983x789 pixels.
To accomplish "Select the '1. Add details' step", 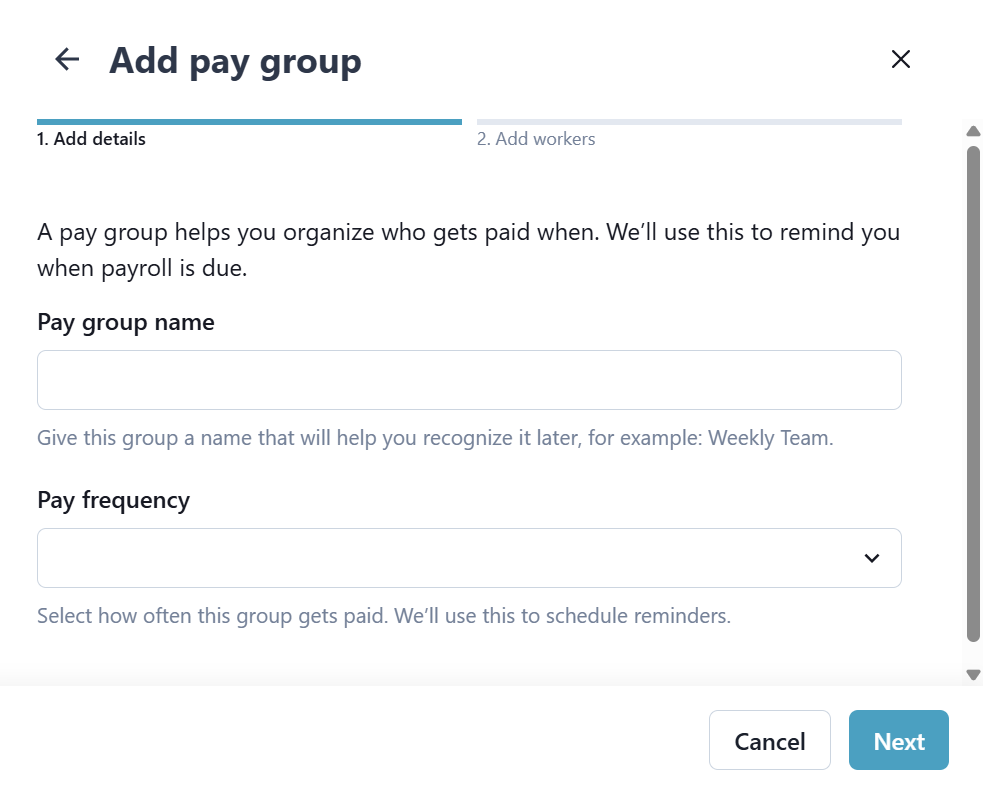I will coord(91,139).
